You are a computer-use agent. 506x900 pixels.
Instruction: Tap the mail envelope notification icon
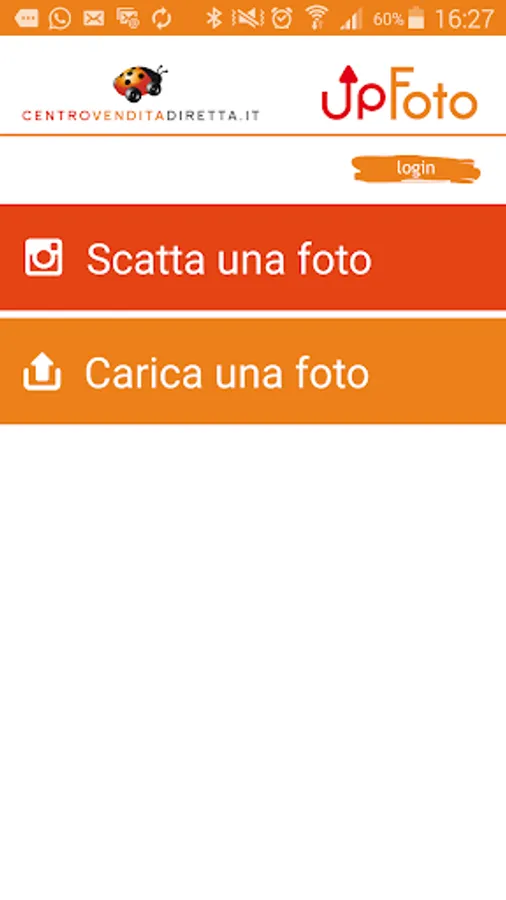94,19
